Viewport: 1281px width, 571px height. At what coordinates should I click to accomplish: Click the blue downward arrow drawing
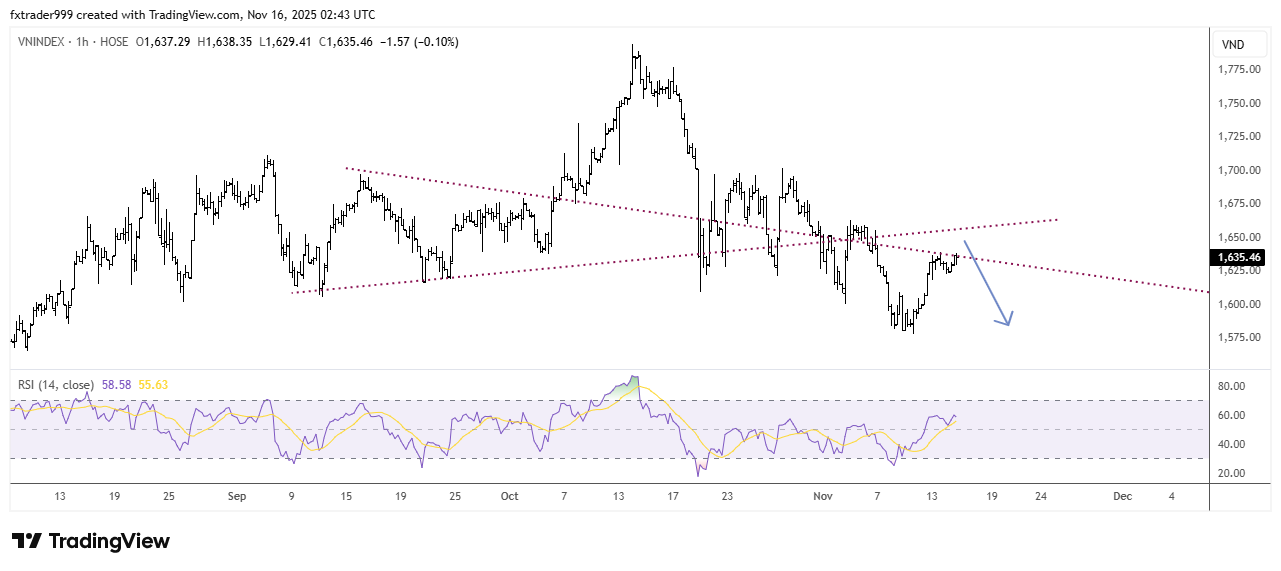(988, 284)
